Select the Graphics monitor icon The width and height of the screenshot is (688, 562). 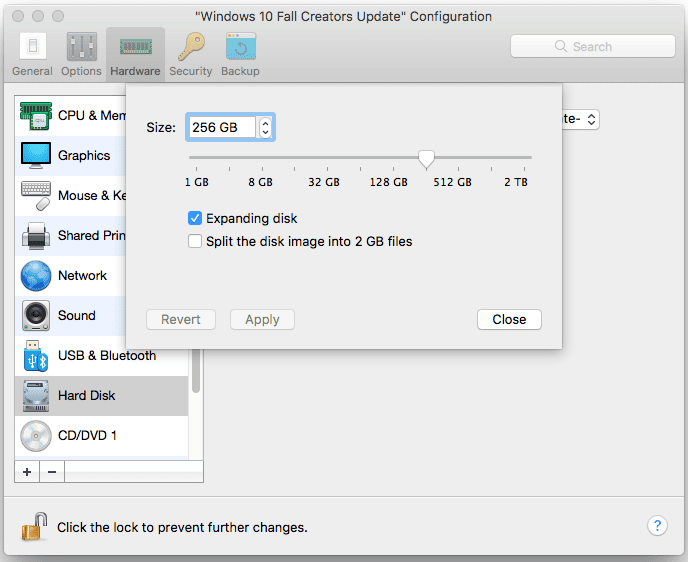(x=36, y=155)
